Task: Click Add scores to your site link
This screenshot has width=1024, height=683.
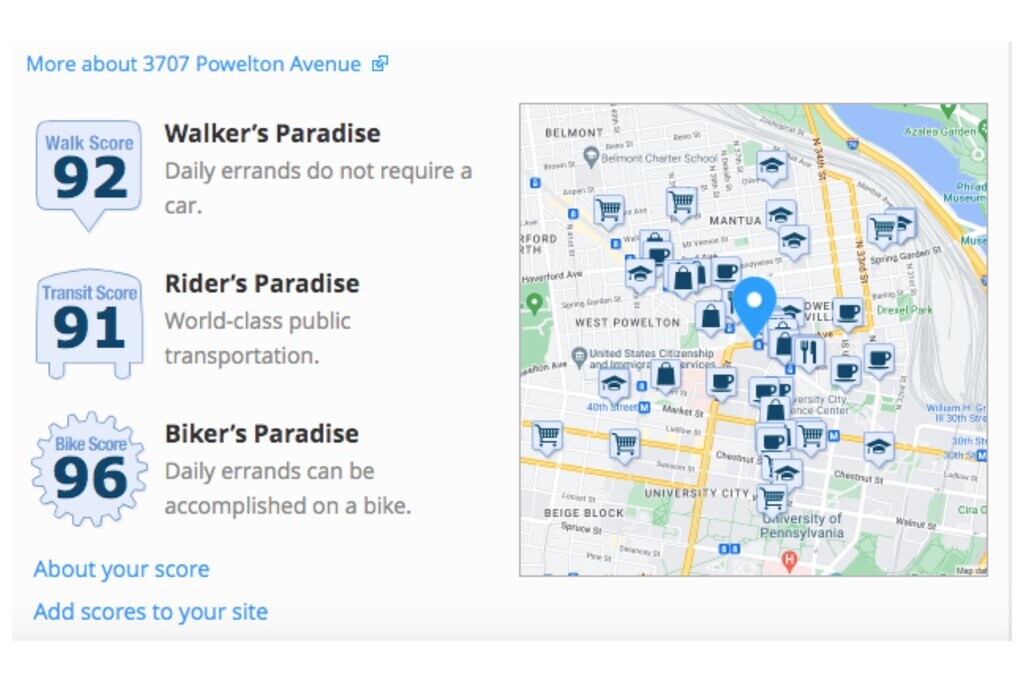Action: point(150,611)
